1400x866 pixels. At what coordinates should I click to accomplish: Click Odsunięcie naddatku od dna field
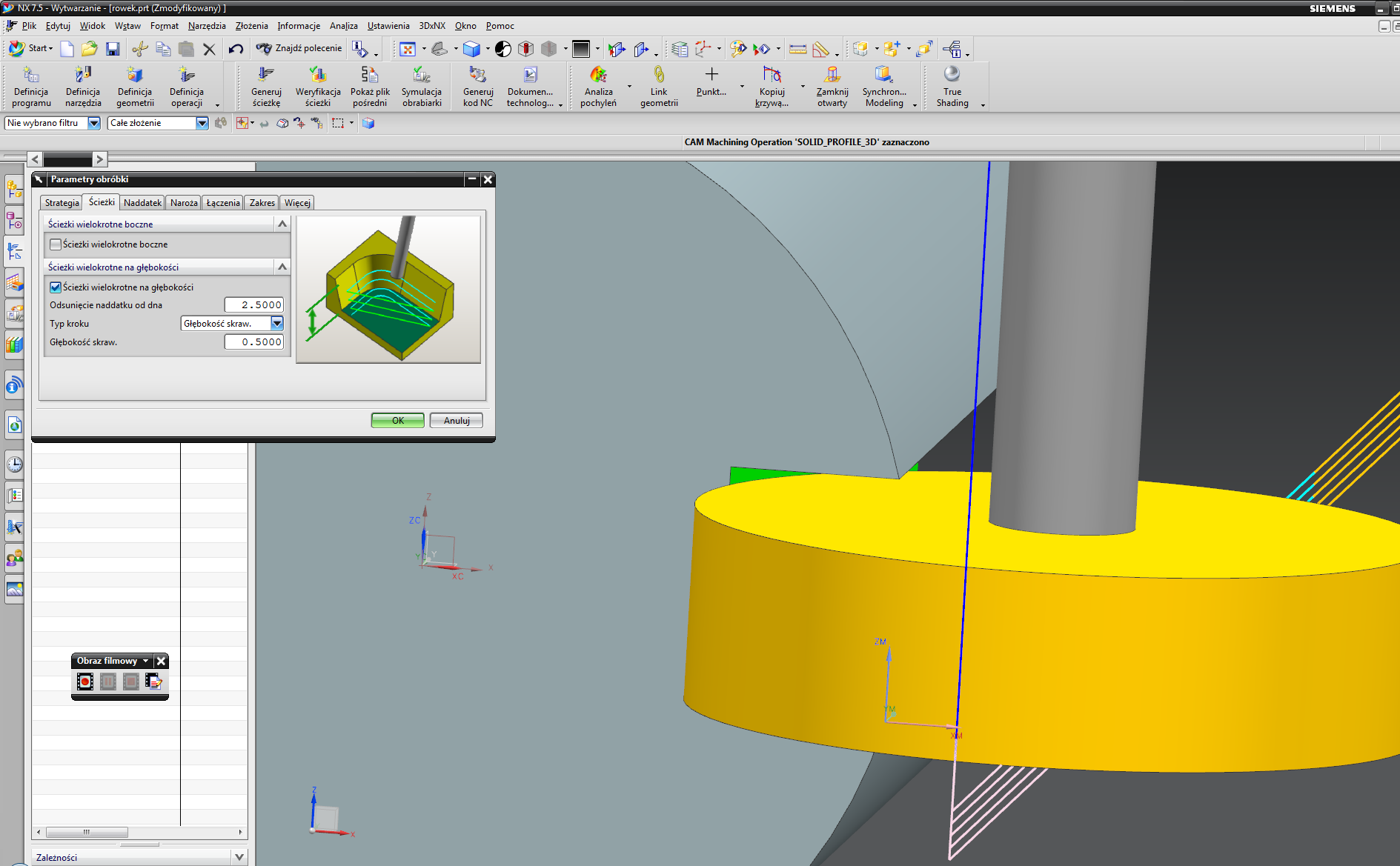pos(254,304)
